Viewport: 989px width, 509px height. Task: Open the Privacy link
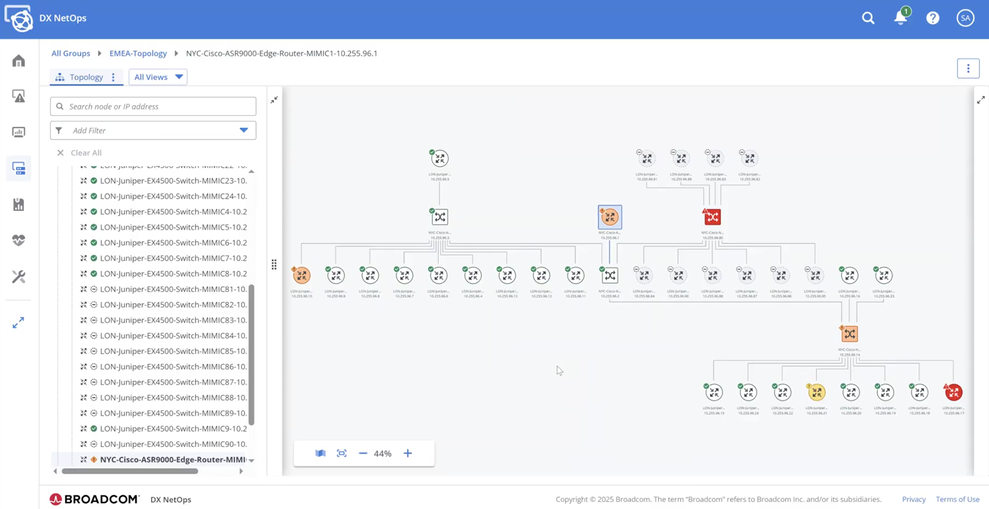click(914, 499)
